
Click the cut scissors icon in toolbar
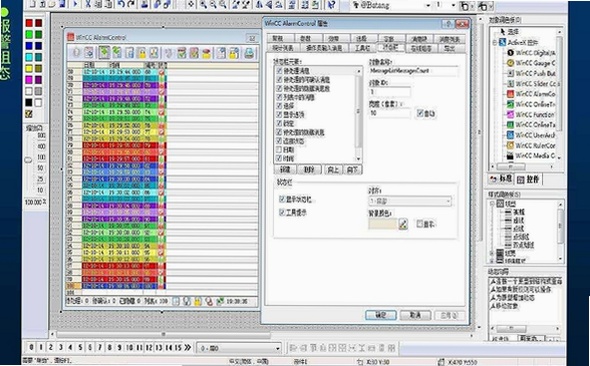pos(88,5)
